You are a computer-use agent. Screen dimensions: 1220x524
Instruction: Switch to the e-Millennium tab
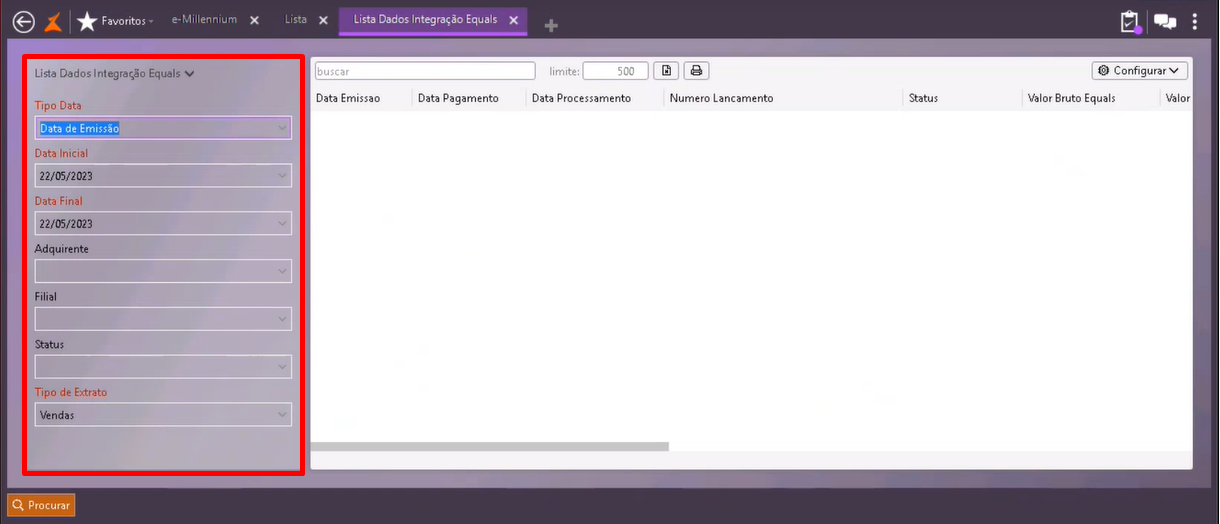(204, 20)
